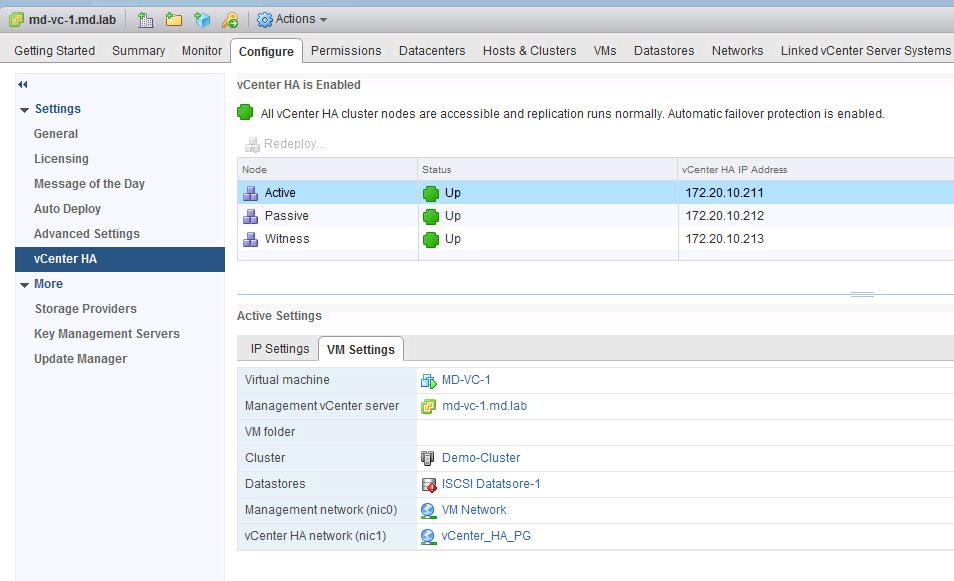954x581 pixels.
Task: Open the Networks tab
Action: [x=737, y=50]
